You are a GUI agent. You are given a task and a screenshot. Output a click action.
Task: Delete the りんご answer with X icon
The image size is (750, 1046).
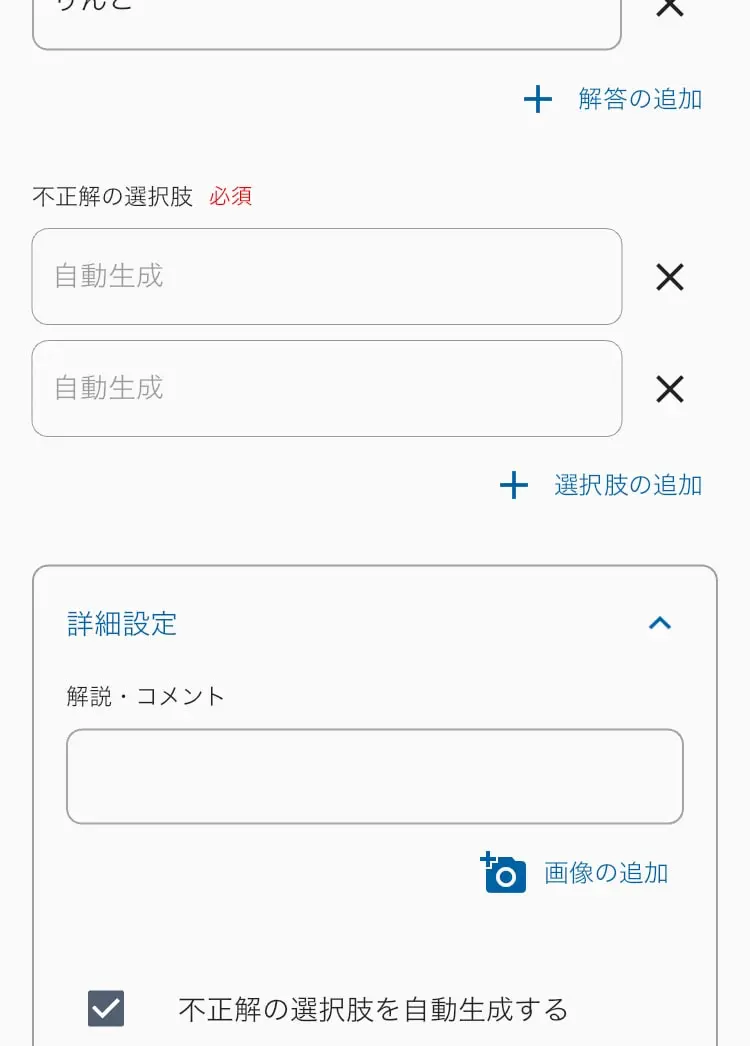point(670,7)
